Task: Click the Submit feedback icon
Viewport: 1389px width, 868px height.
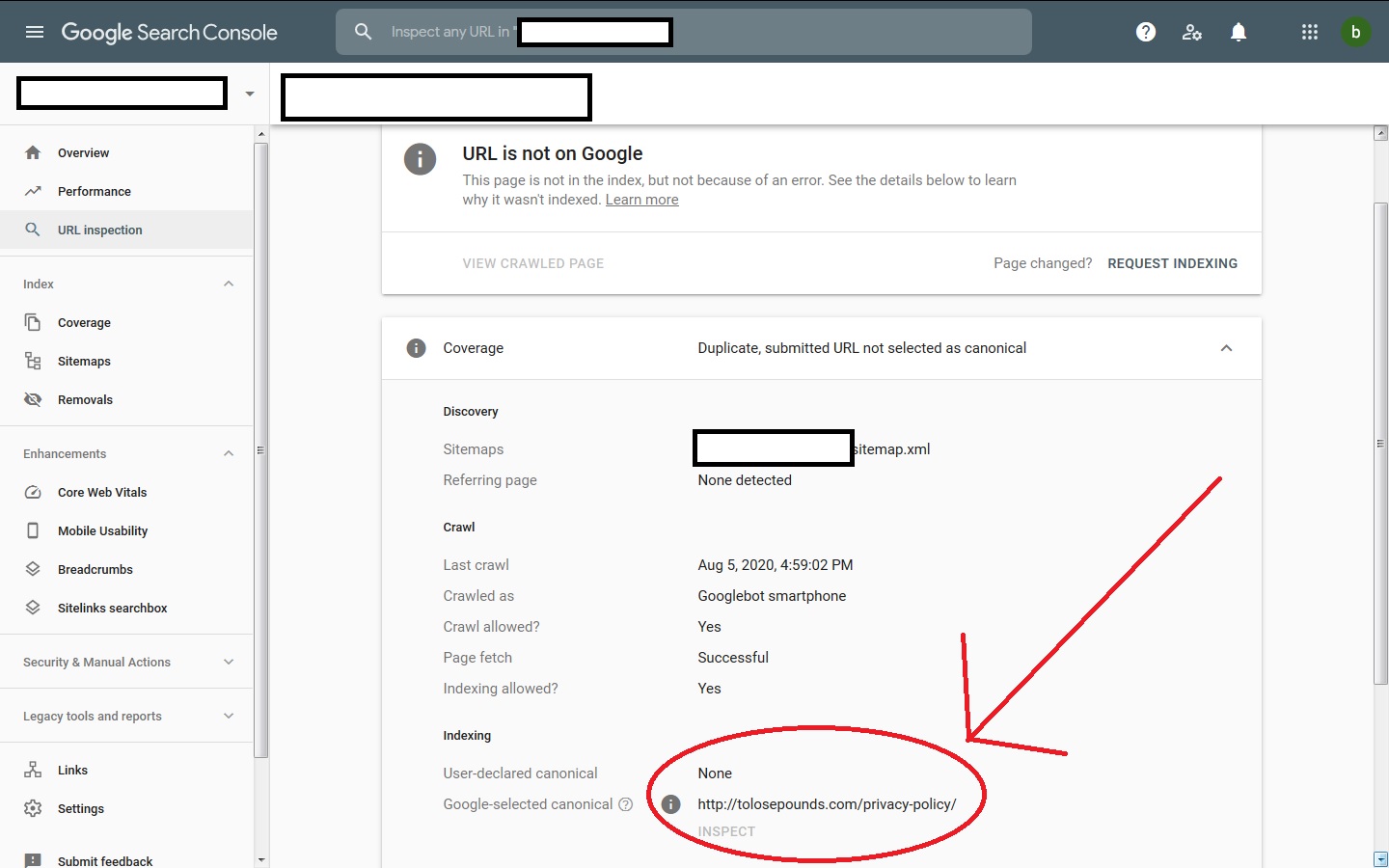Action: (x=33, y=860)
